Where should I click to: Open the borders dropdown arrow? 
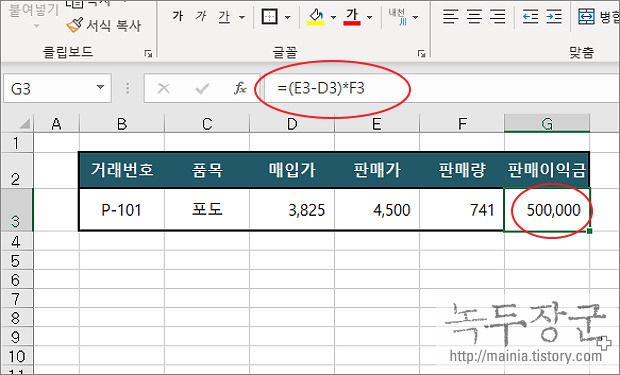pos(287,17)
